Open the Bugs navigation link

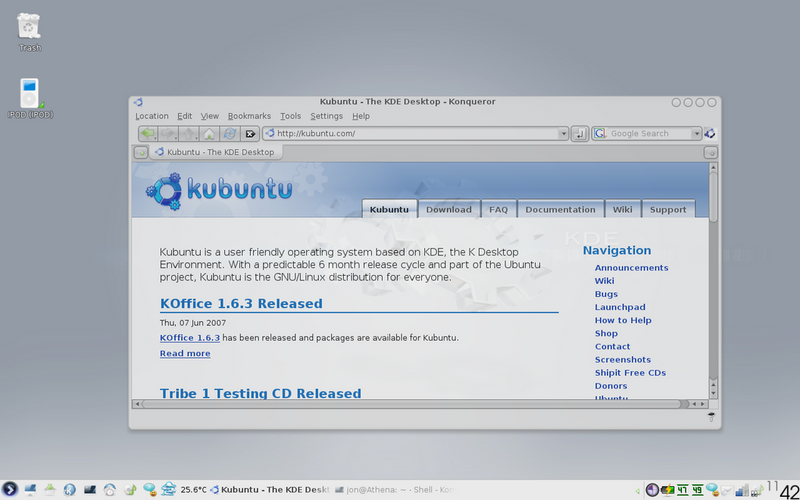(x=606, y=294)
